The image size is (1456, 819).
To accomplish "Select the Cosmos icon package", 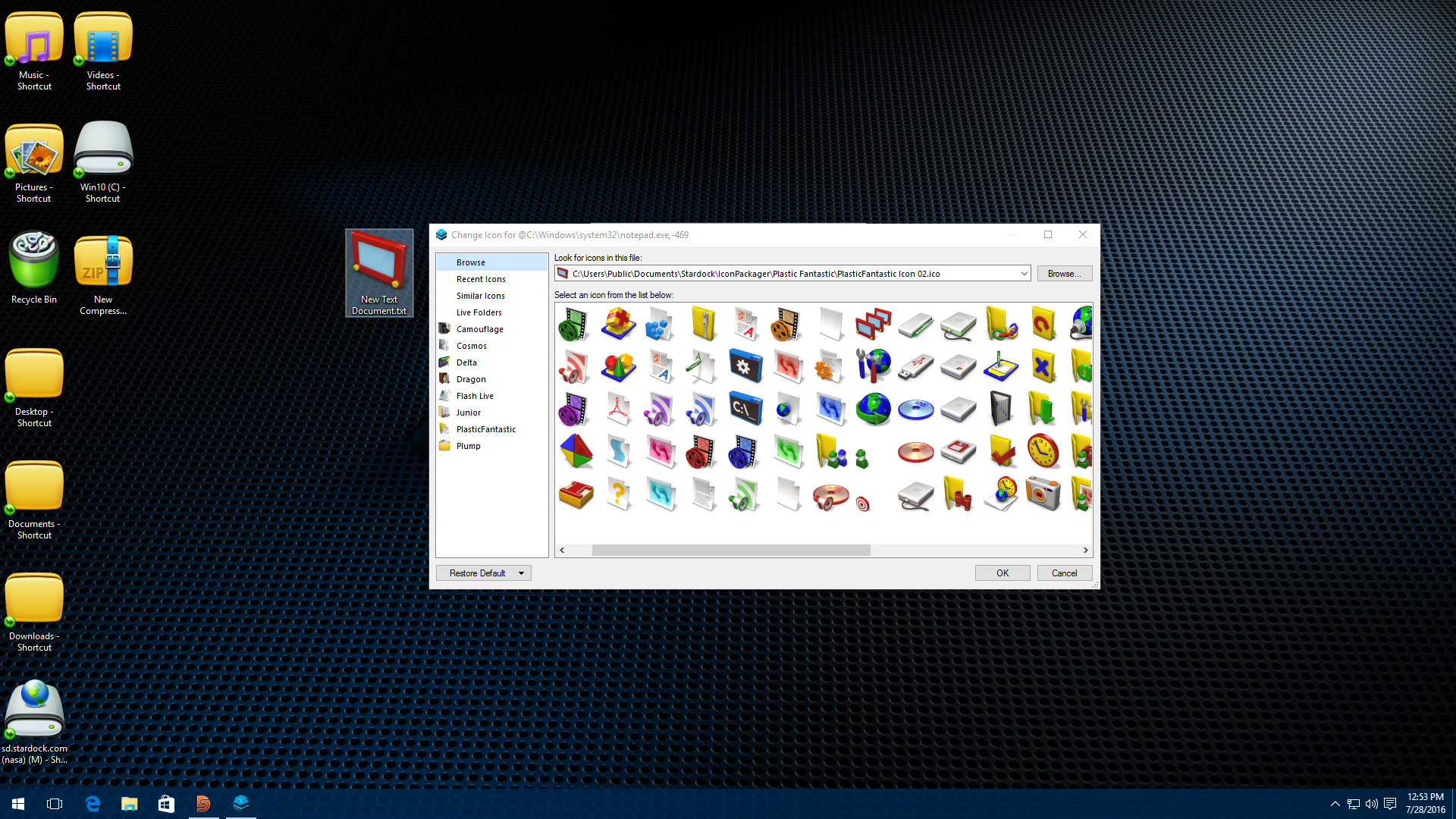I will [x=472, y=345].
